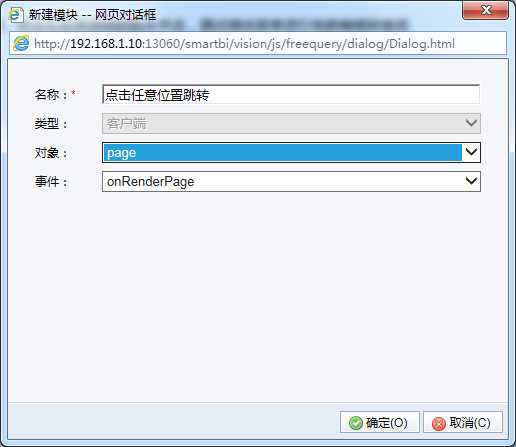516x447 pixels.
Task: Click the IE icon in title bar
Action: click(x=16, y=15)
